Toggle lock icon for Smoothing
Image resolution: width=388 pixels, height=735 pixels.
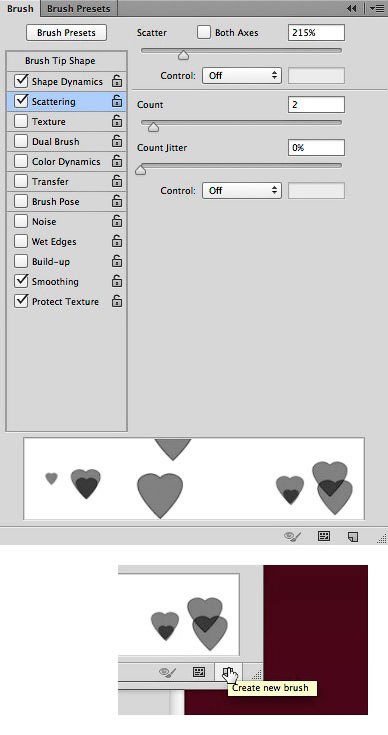tap(117, 281)
